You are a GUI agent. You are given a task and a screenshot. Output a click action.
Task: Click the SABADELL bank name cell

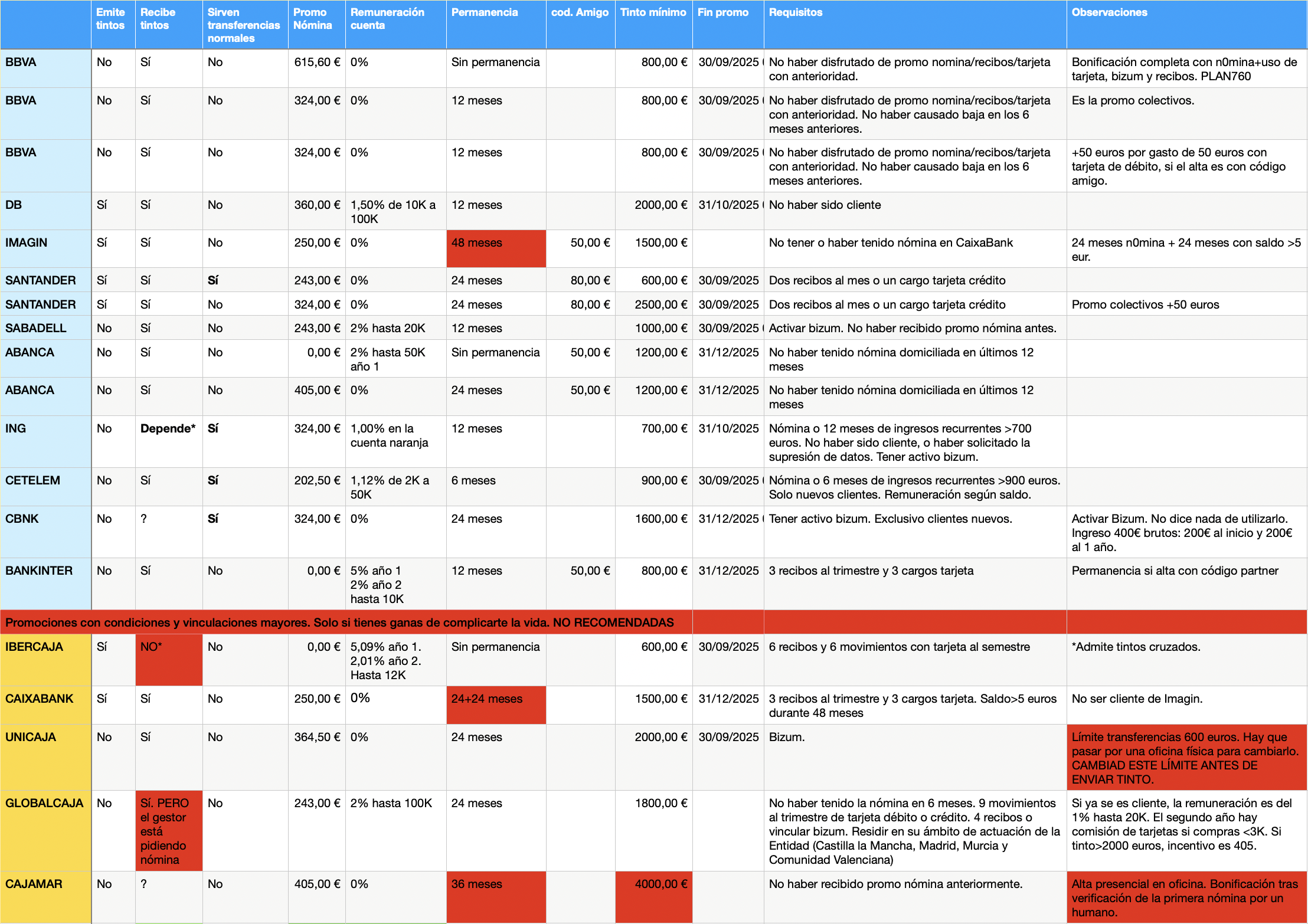point(46,327)
